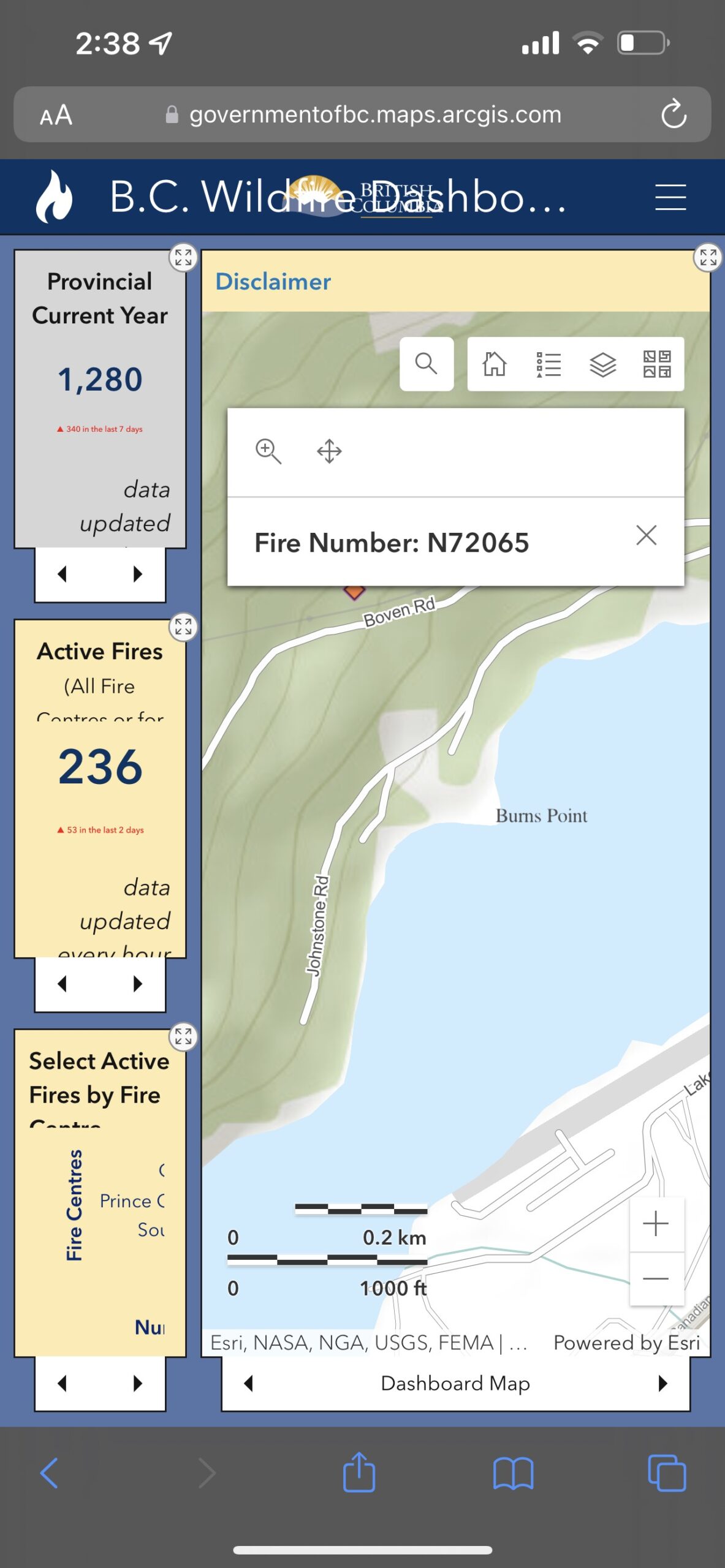Zoom to fire N72065 from popup
The image size is (725, 1568).
pos(268,451)
